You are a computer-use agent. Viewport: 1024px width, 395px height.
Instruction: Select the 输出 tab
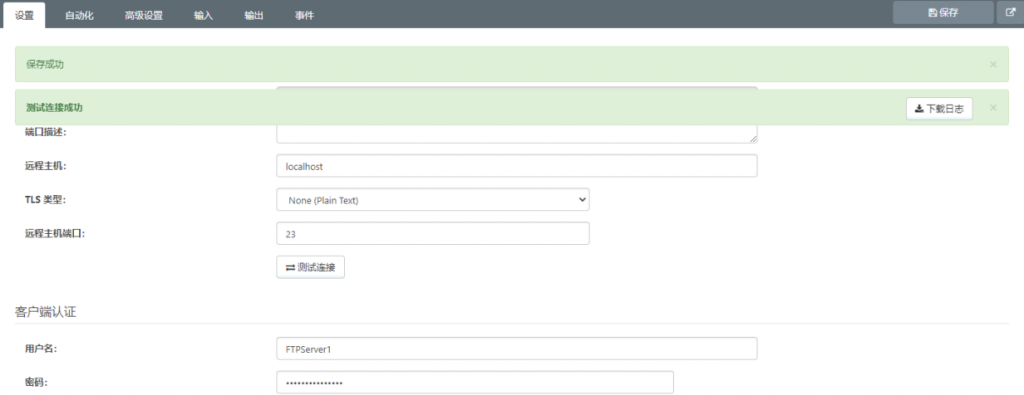tap(254, 16)
